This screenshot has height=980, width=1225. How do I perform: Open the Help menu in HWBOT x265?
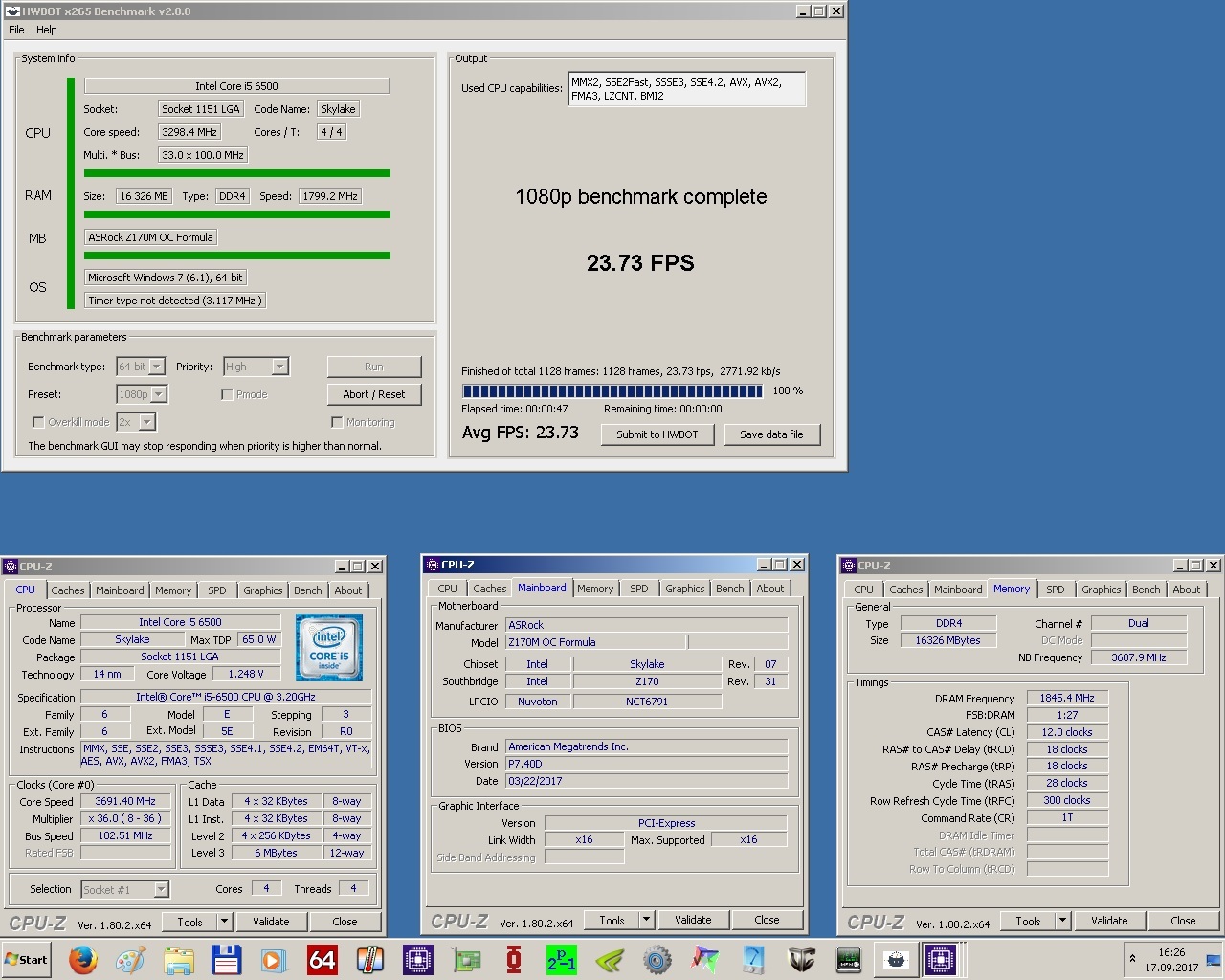tap(47, 30)
